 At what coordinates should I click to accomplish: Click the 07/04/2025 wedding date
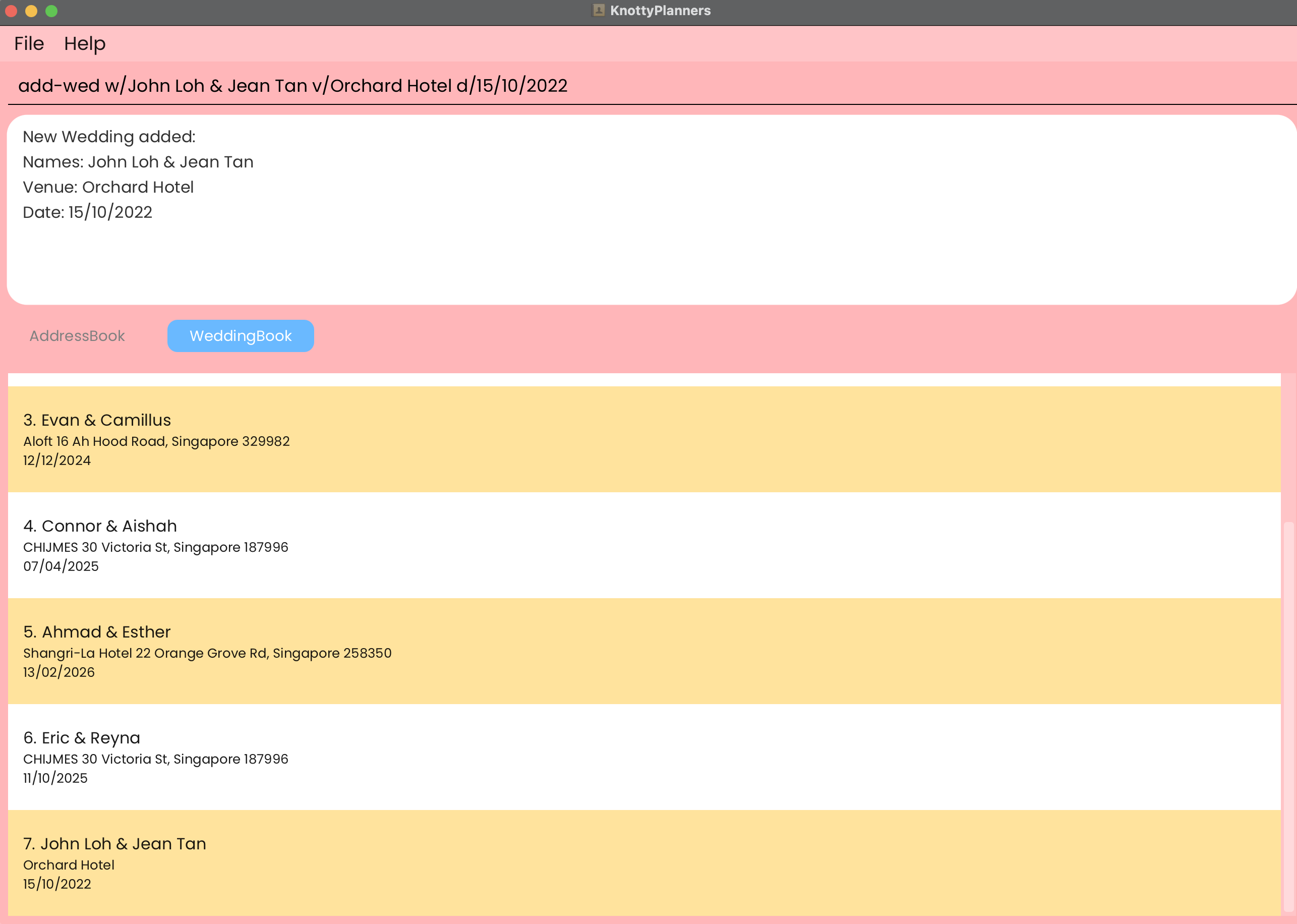coord(61,566)
